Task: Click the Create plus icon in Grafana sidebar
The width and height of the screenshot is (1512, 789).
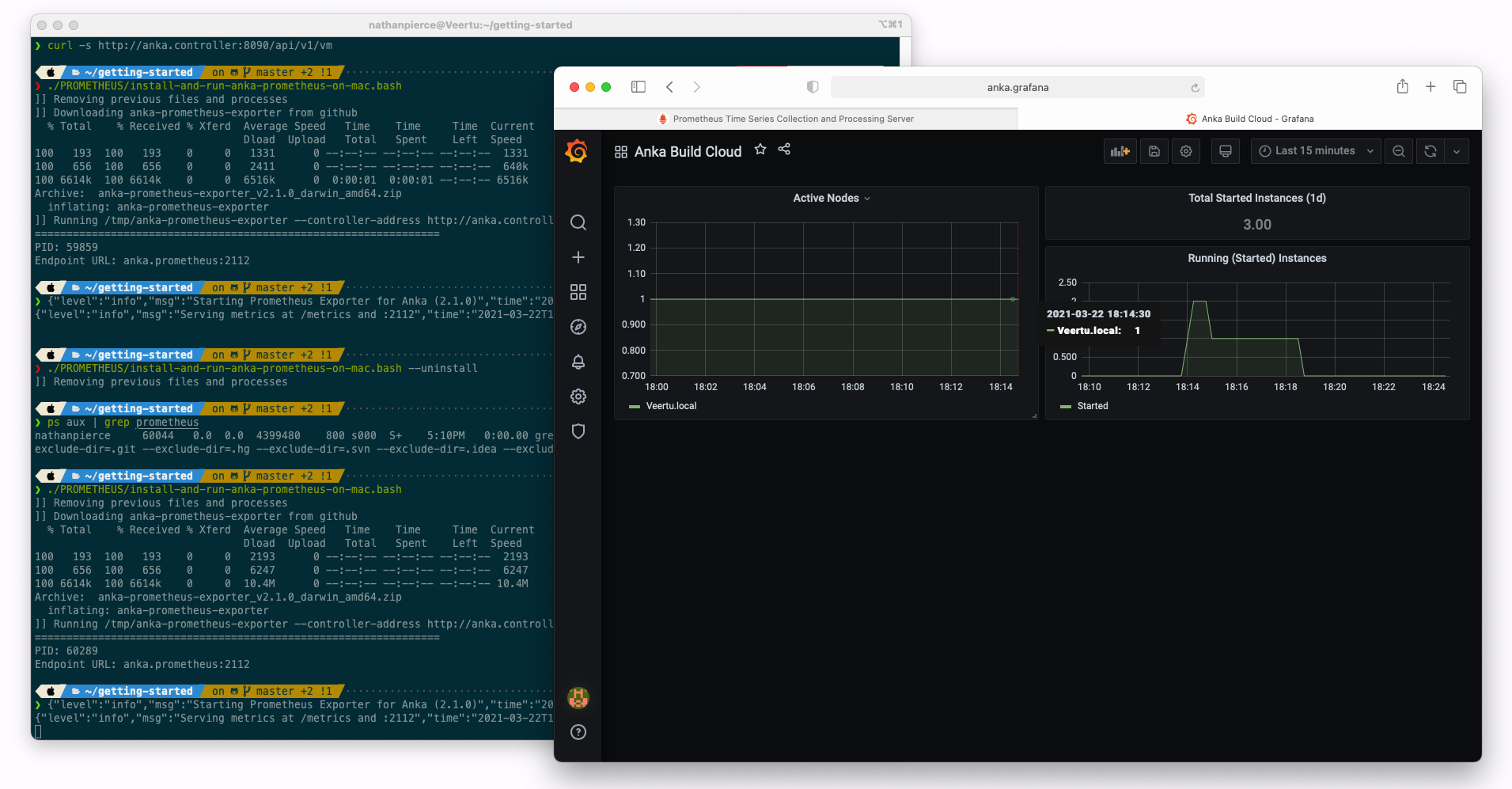Action: 578,257
